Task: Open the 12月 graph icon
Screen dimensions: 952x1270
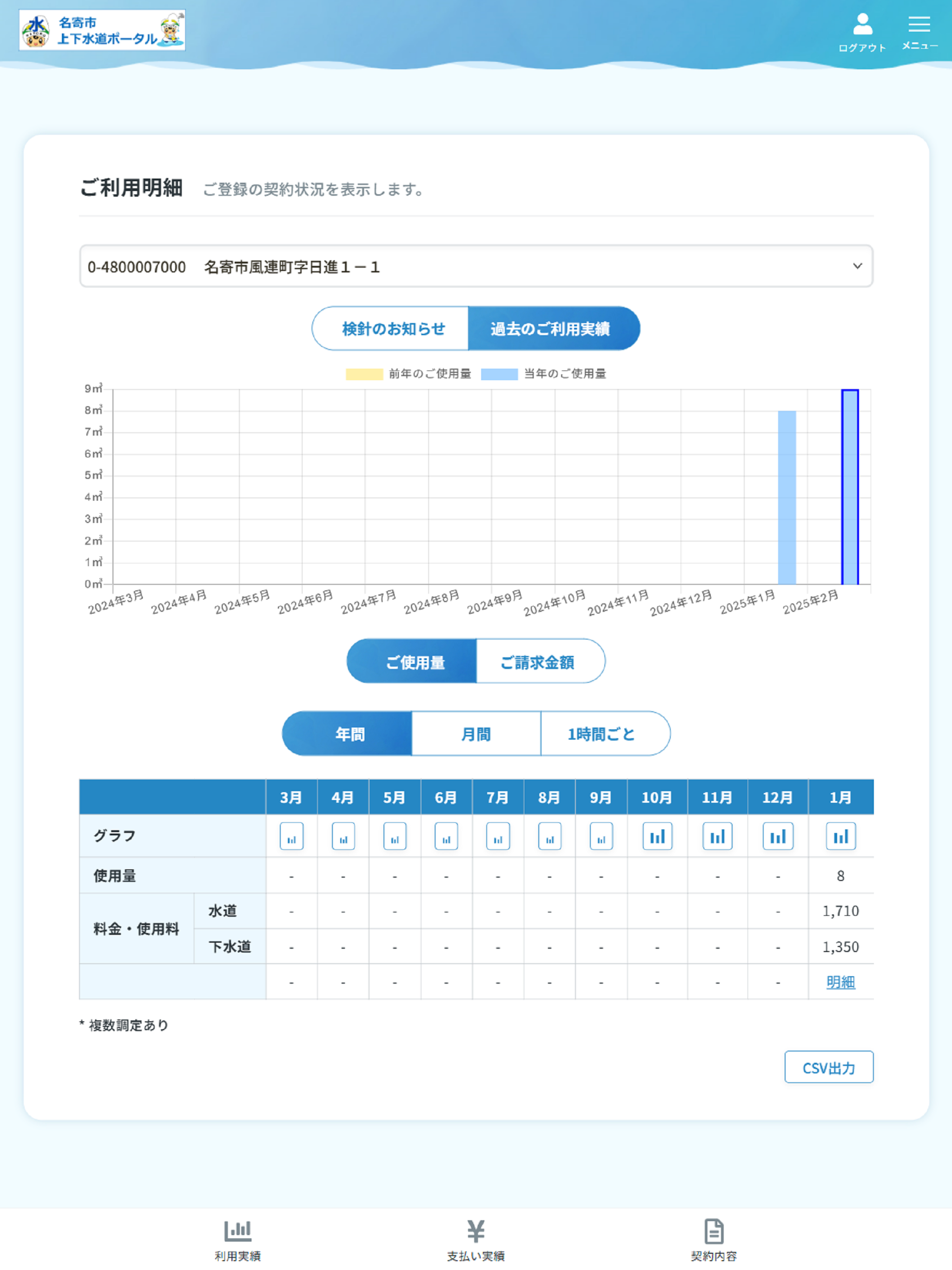Action: (x=778, y=836)
